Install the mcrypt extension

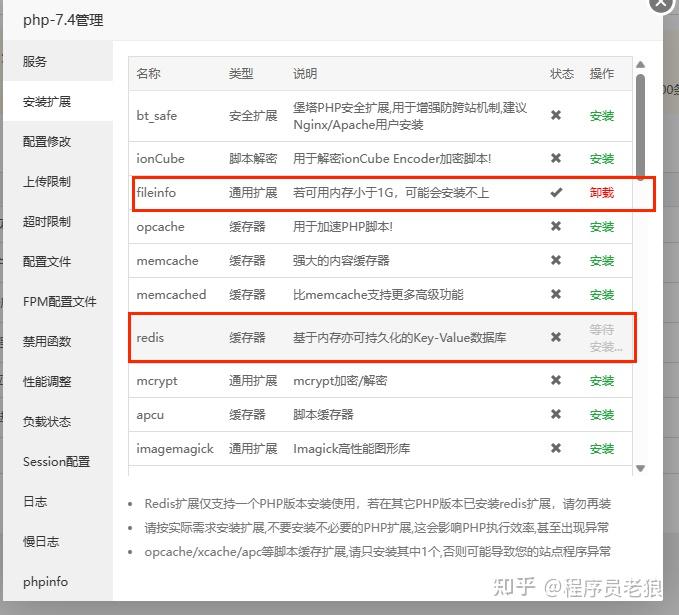click(601, 381)
